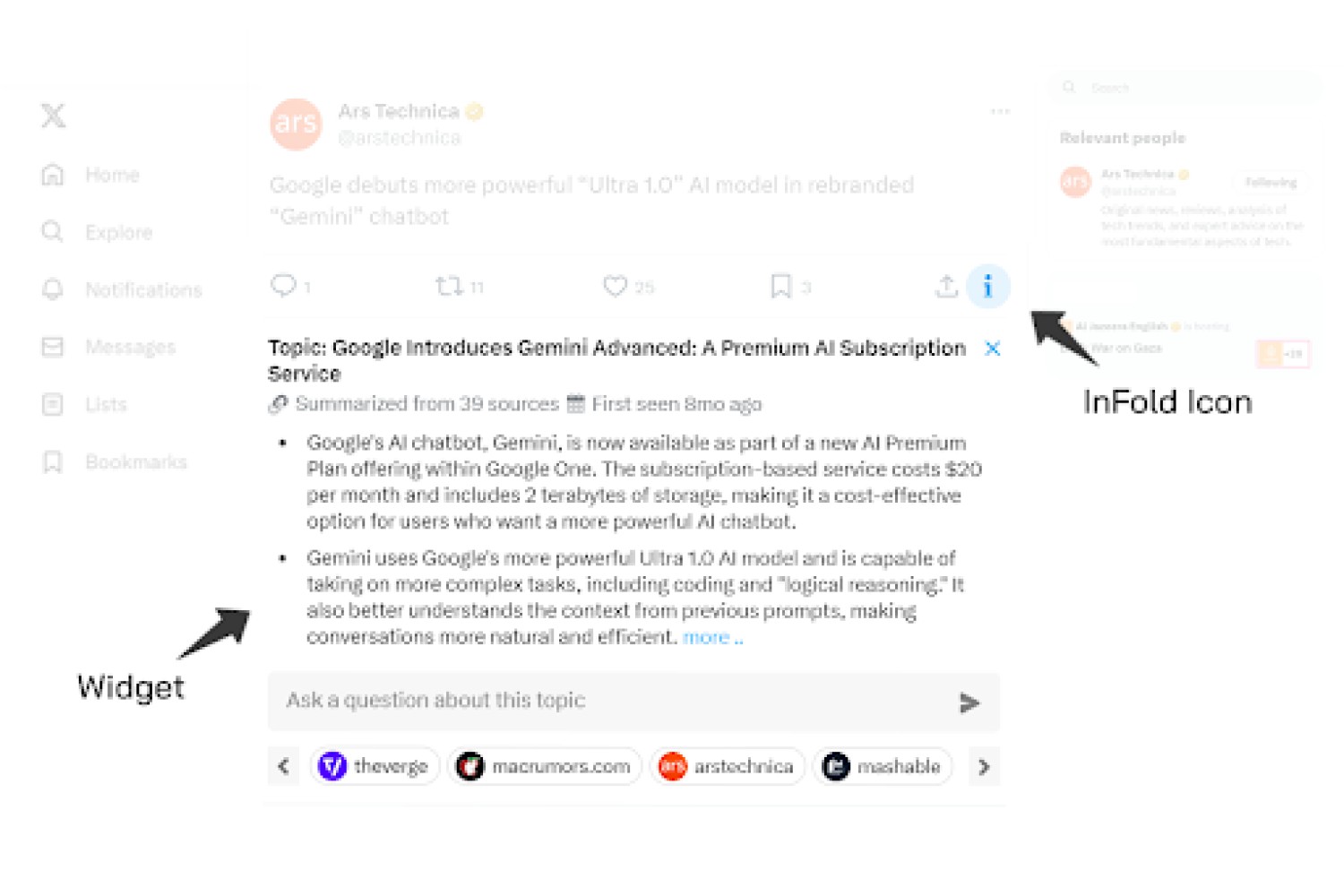The width and height of the screenshot is (1344, 896).
Task: Open macrumors.com source chip
Action: 545,767
